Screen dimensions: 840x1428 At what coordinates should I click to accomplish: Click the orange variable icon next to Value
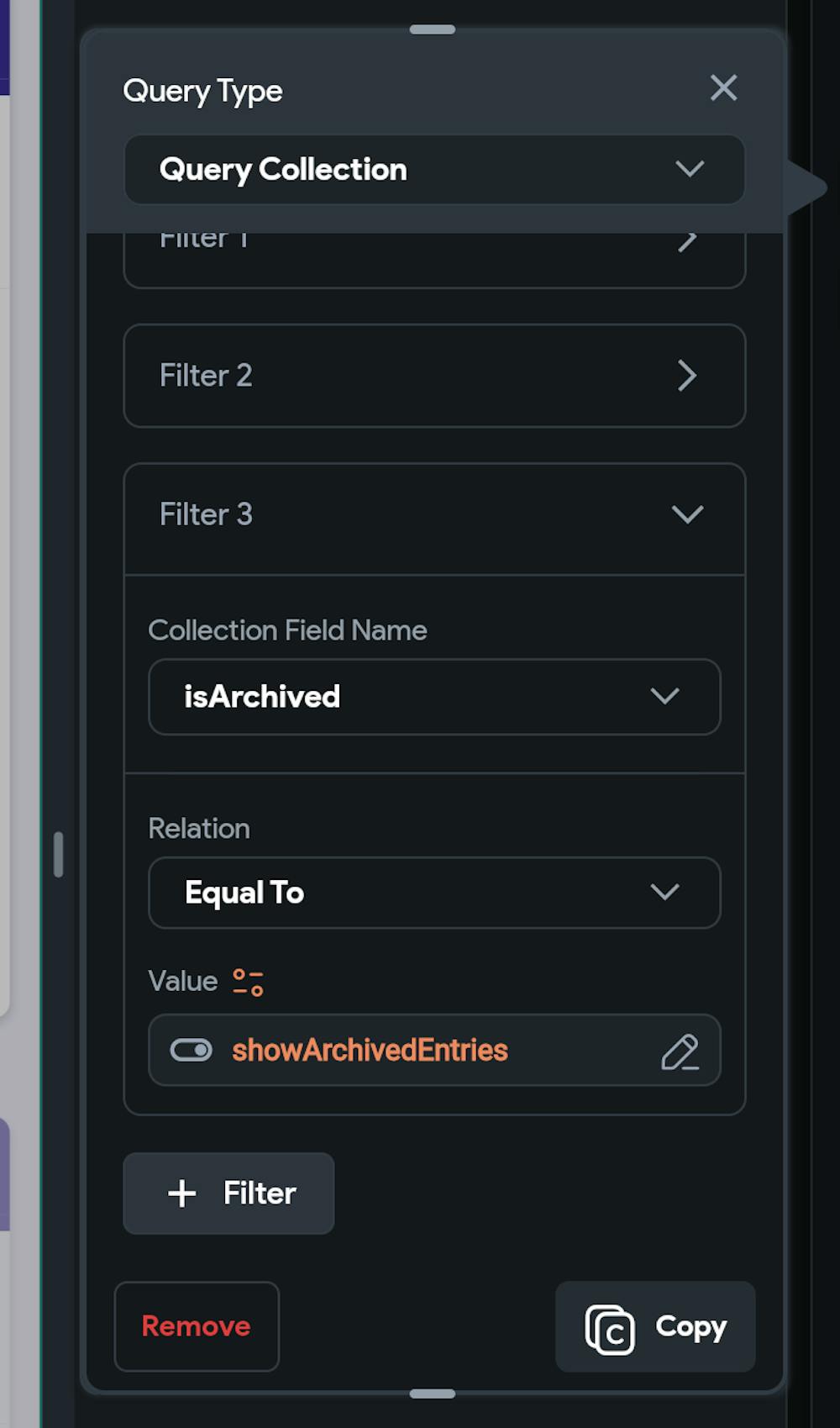(x=247, y=981)
